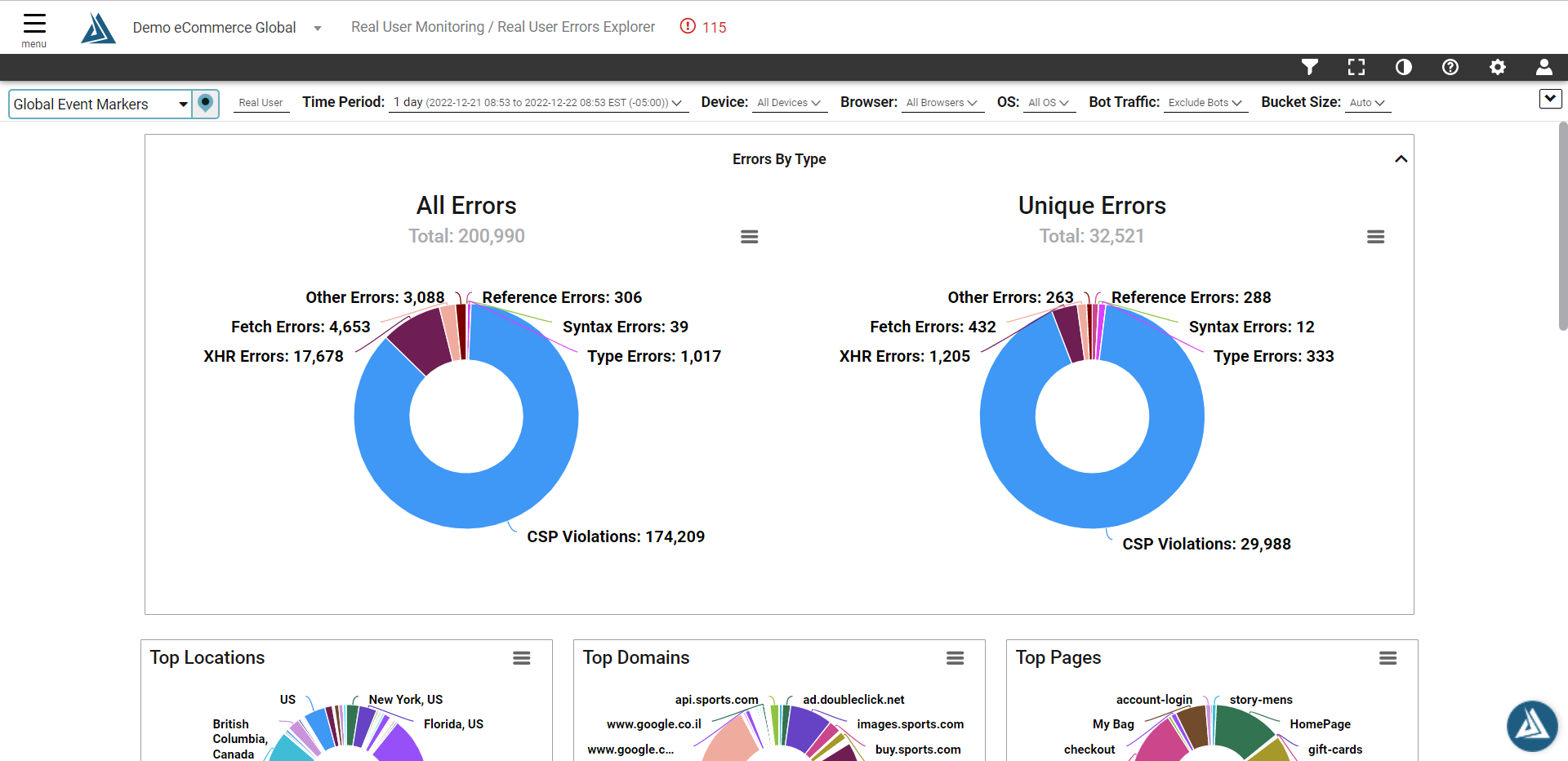Toggle fullscreen mode icon
Image resolution: width=1568 pixels, height=761 pixels.
tap(1356, 67)
